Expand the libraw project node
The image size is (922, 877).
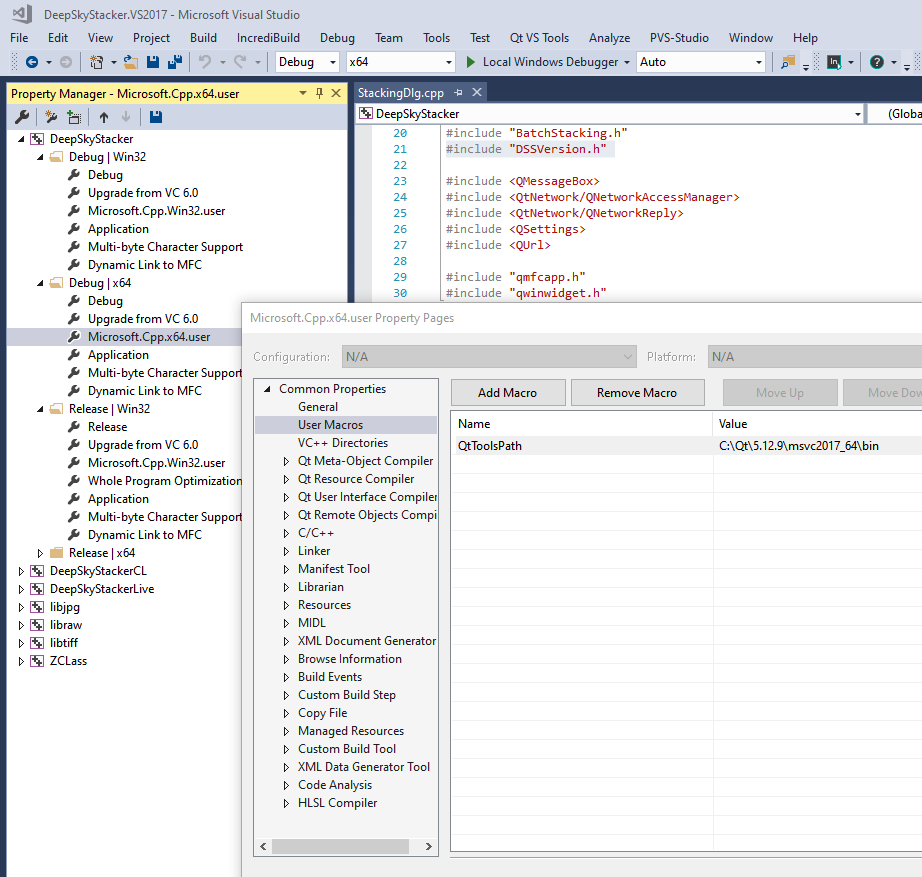[x=21, y=625]
